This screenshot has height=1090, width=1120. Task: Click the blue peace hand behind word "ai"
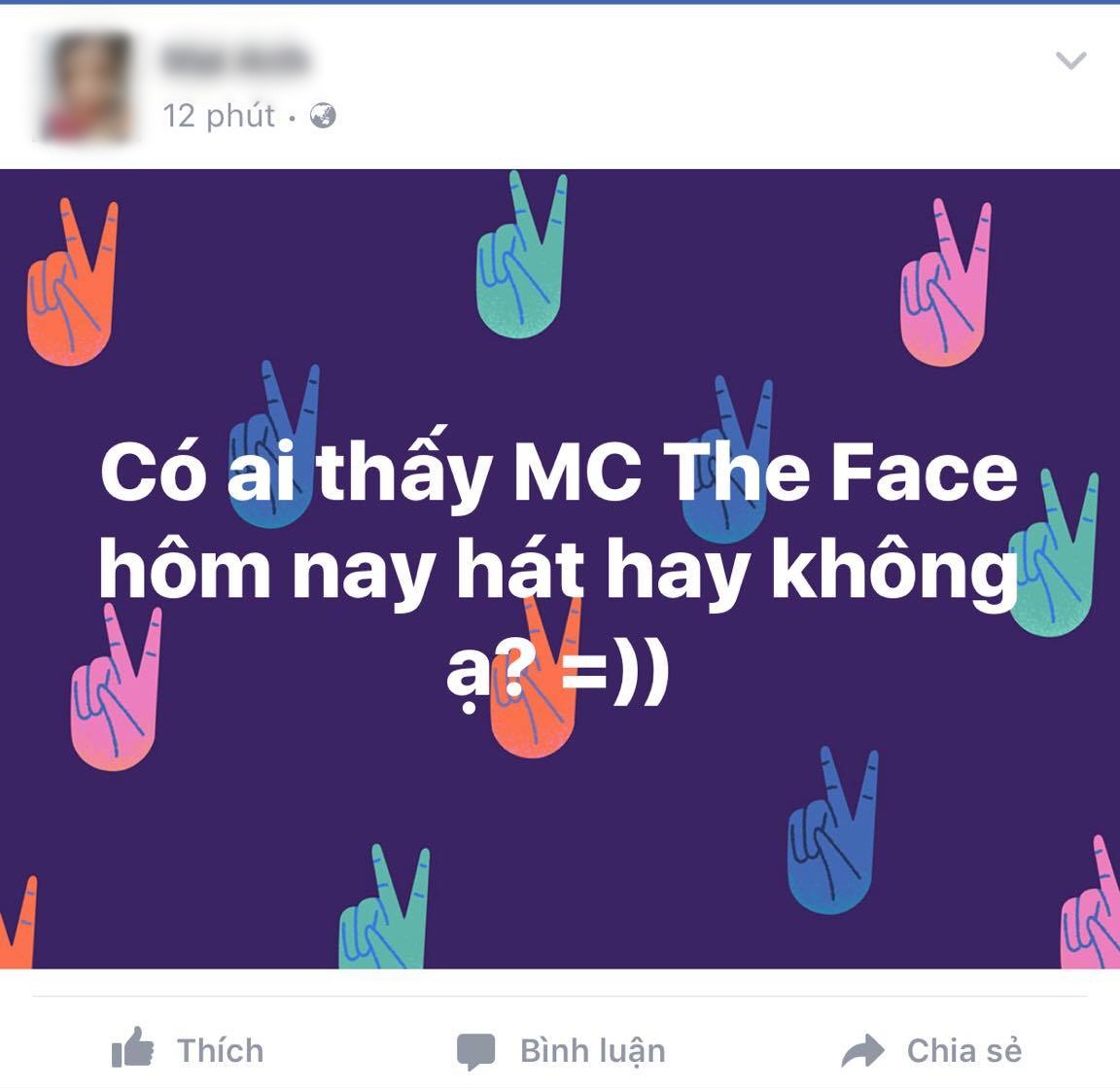[x=273, y=443]
